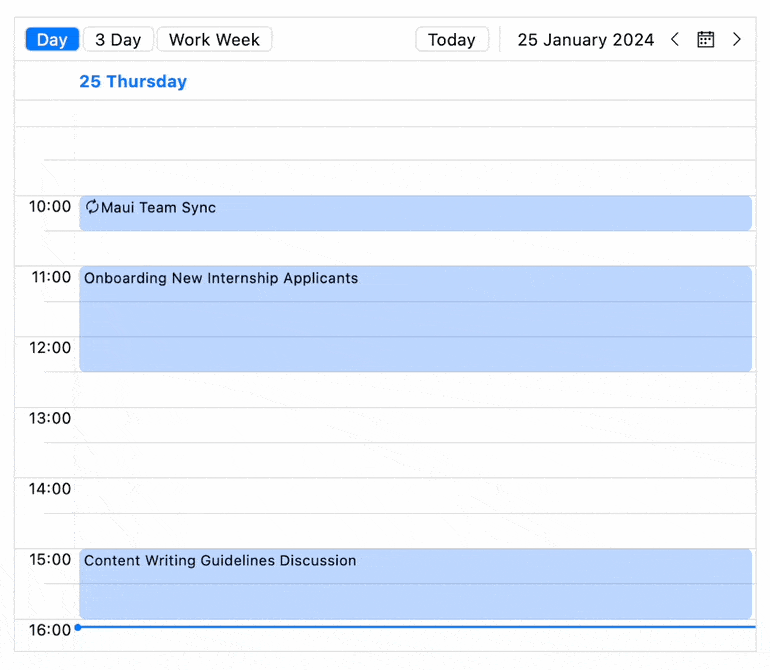Click the recurring icon on Maui Team Sync
Screen dimensions: 770x670
92,207
